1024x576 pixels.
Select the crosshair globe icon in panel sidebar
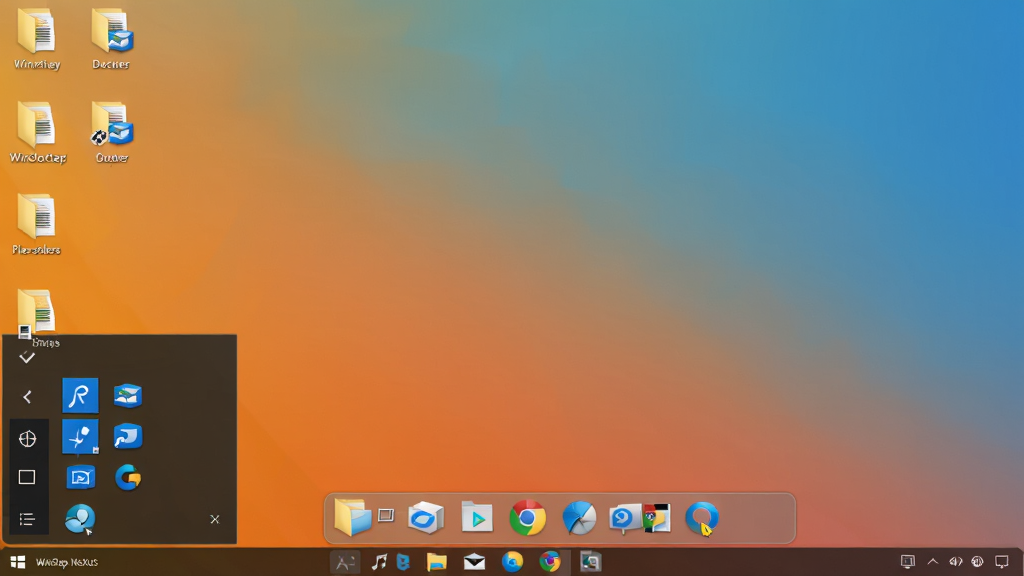pos(27,439)
